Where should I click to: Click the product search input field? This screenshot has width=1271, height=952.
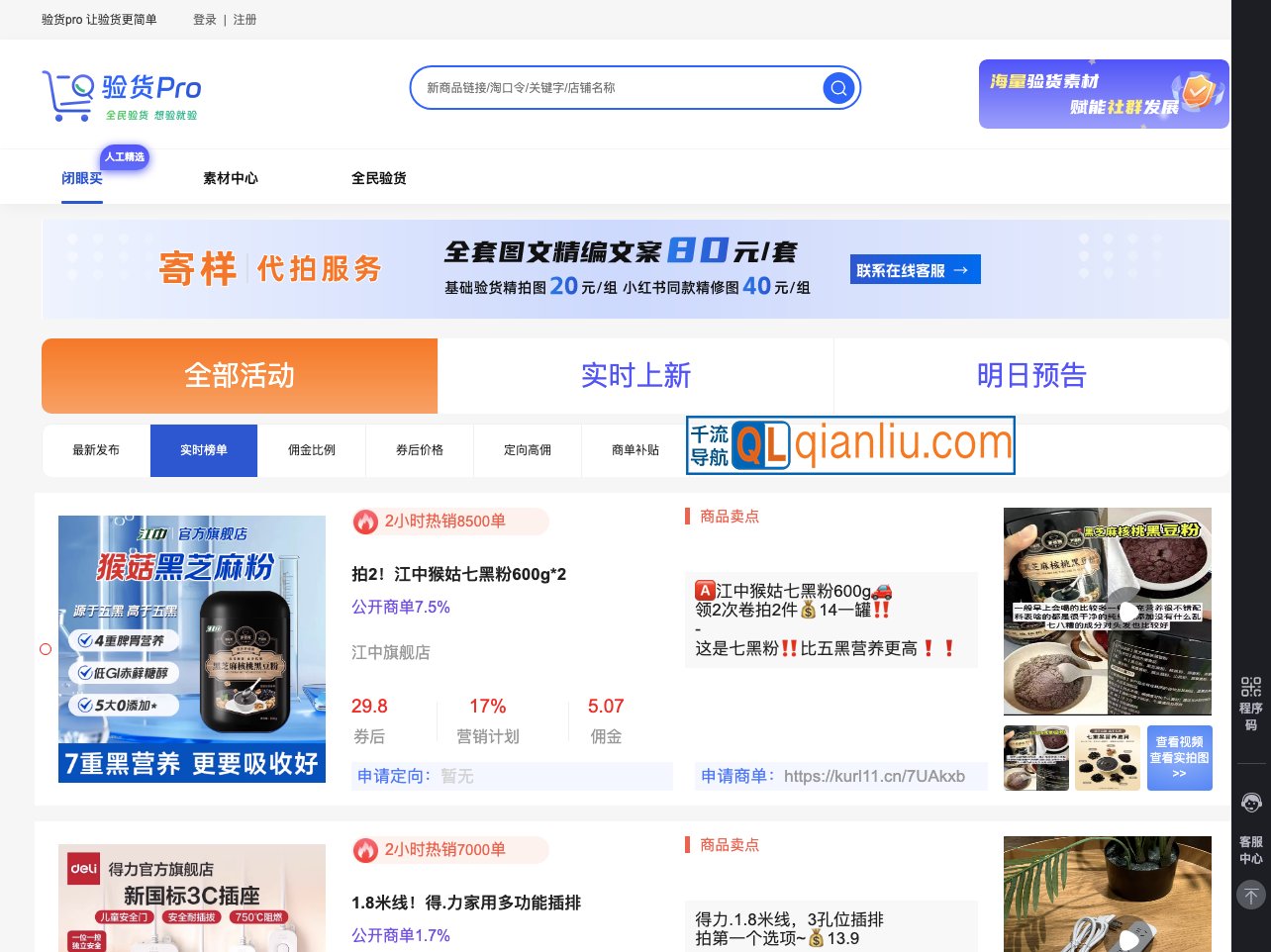614,87
